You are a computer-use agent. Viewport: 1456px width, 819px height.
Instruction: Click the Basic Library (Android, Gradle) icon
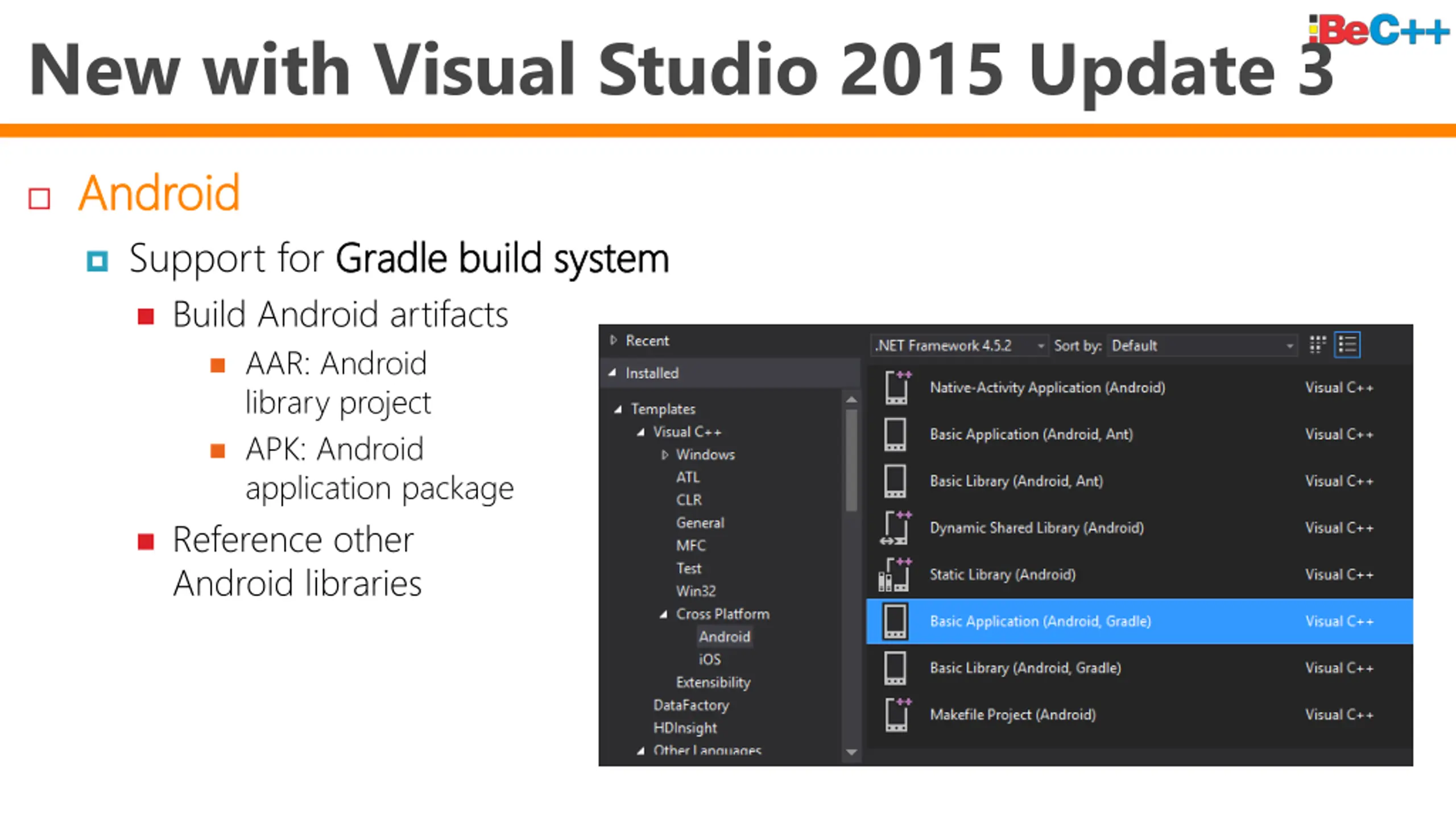coord(895,668)
